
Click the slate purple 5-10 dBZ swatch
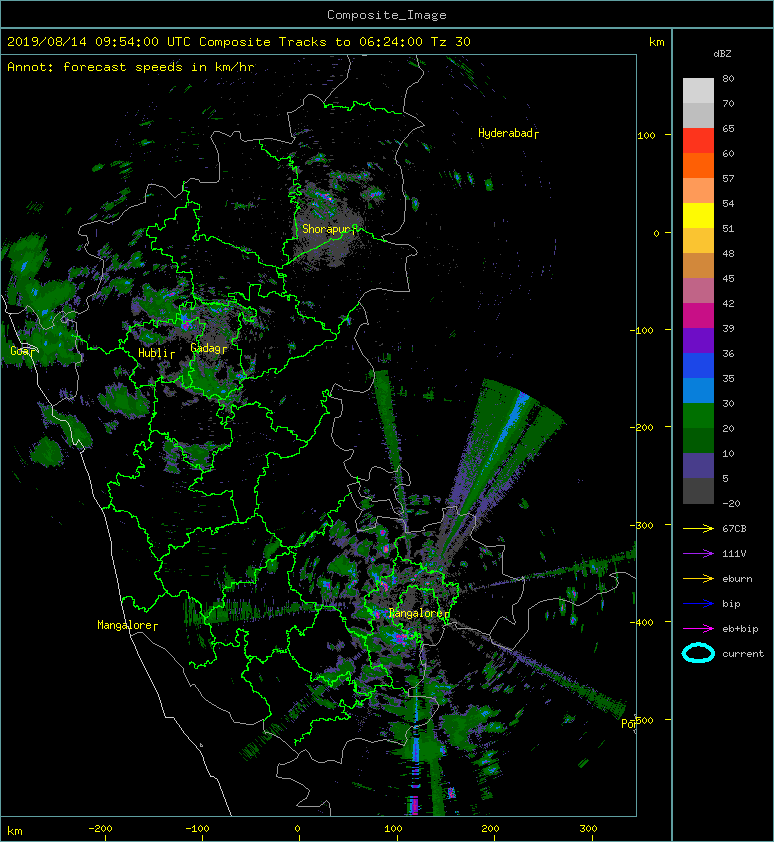[x=698, y=465]
